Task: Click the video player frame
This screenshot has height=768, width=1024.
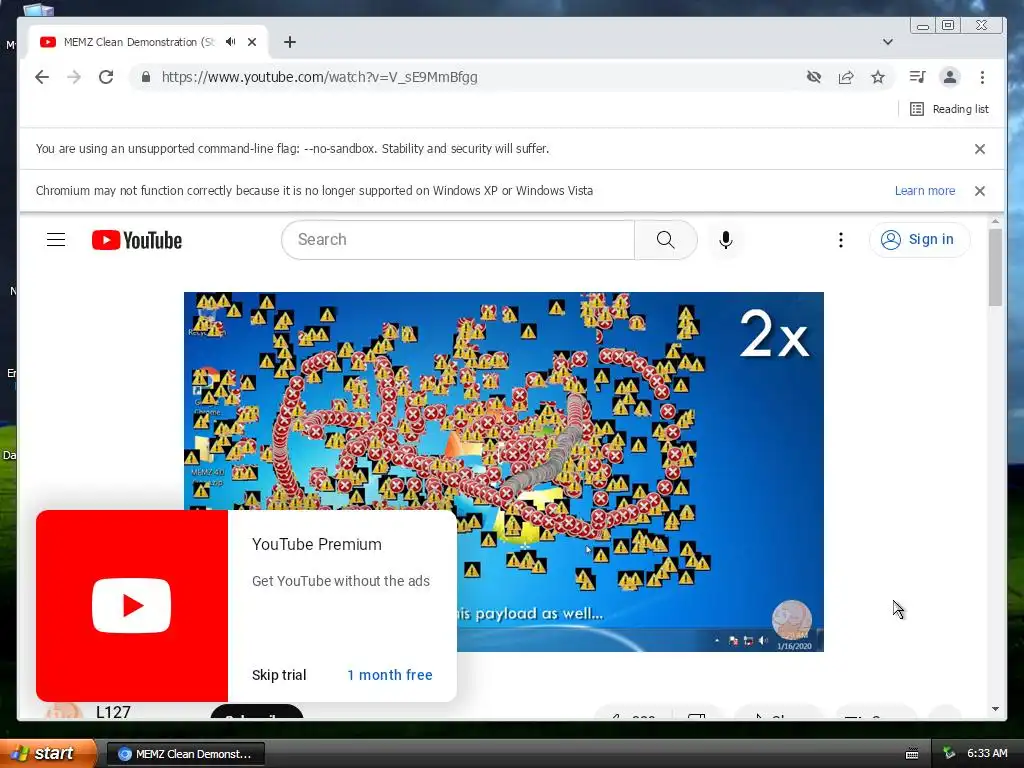Action: 504,472
